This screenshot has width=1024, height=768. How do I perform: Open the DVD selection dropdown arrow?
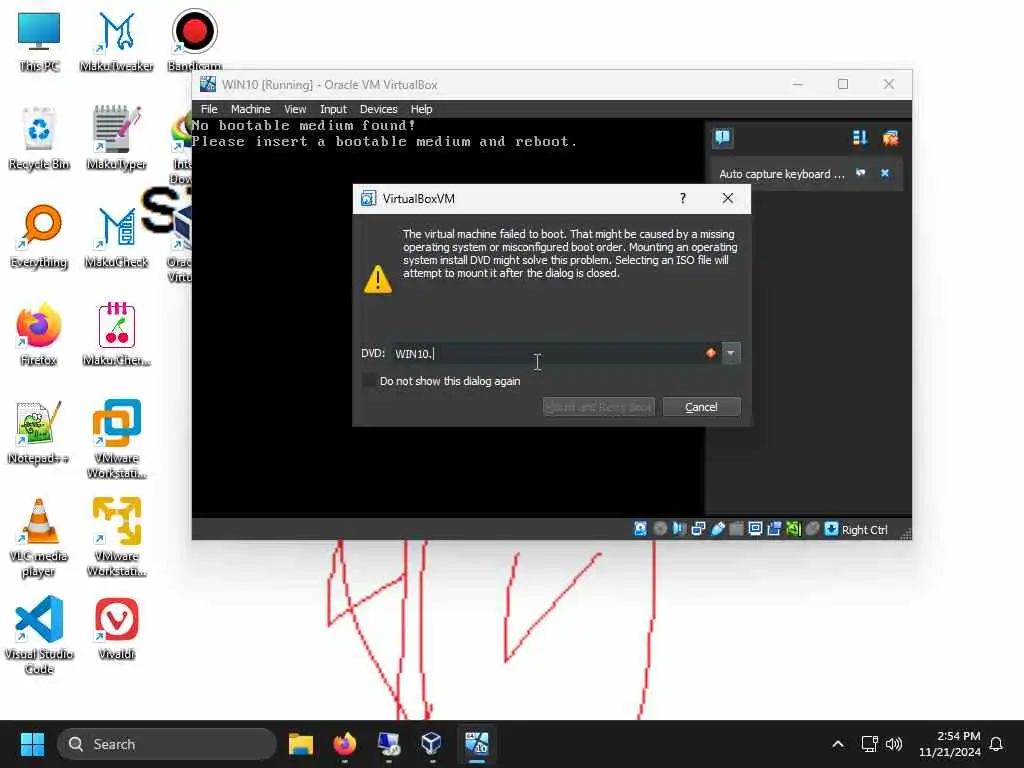point(731,353)
